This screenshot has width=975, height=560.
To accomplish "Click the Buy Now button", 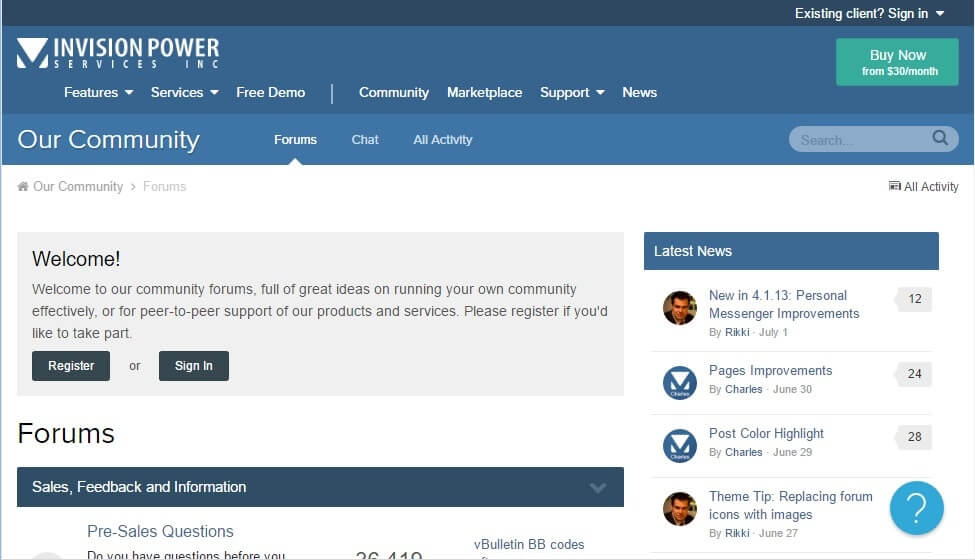I will point(897,62).
